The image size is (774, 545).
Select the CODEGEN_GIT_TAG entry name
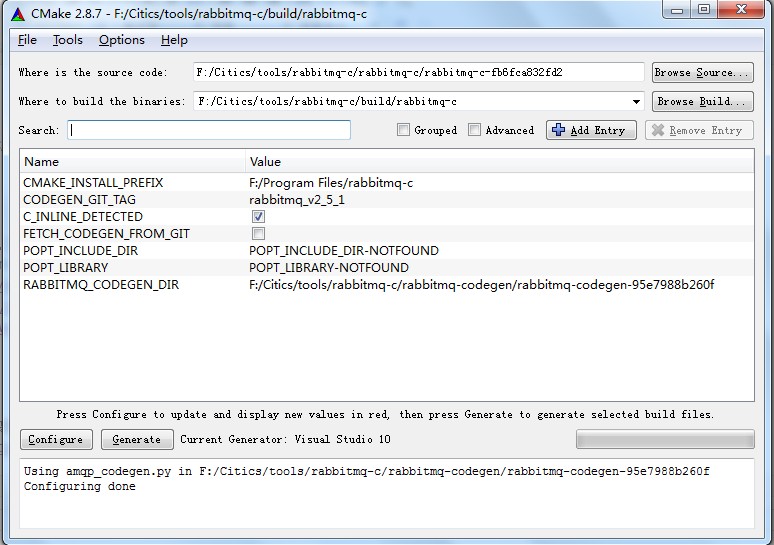coord(79,199)
